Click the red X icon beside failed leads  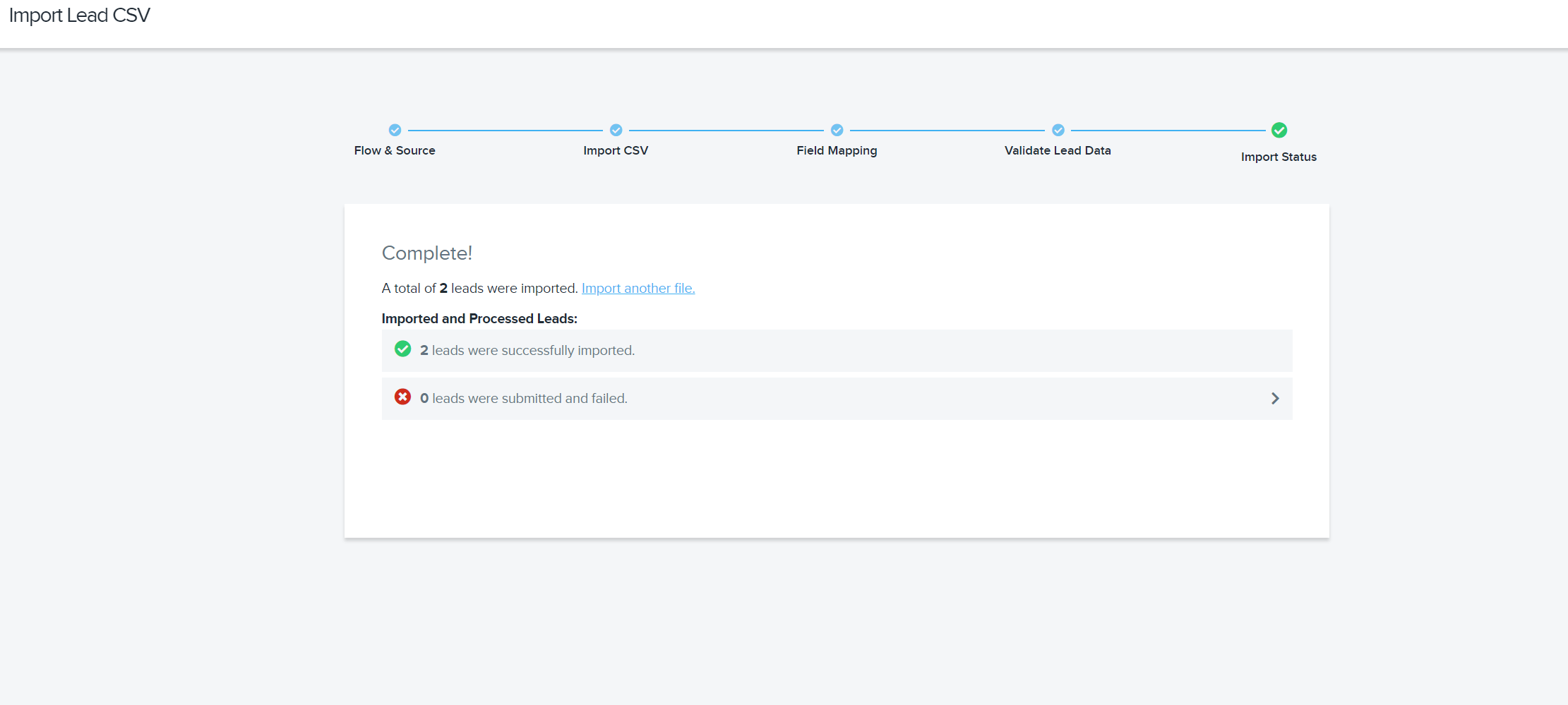click(402, 397)
